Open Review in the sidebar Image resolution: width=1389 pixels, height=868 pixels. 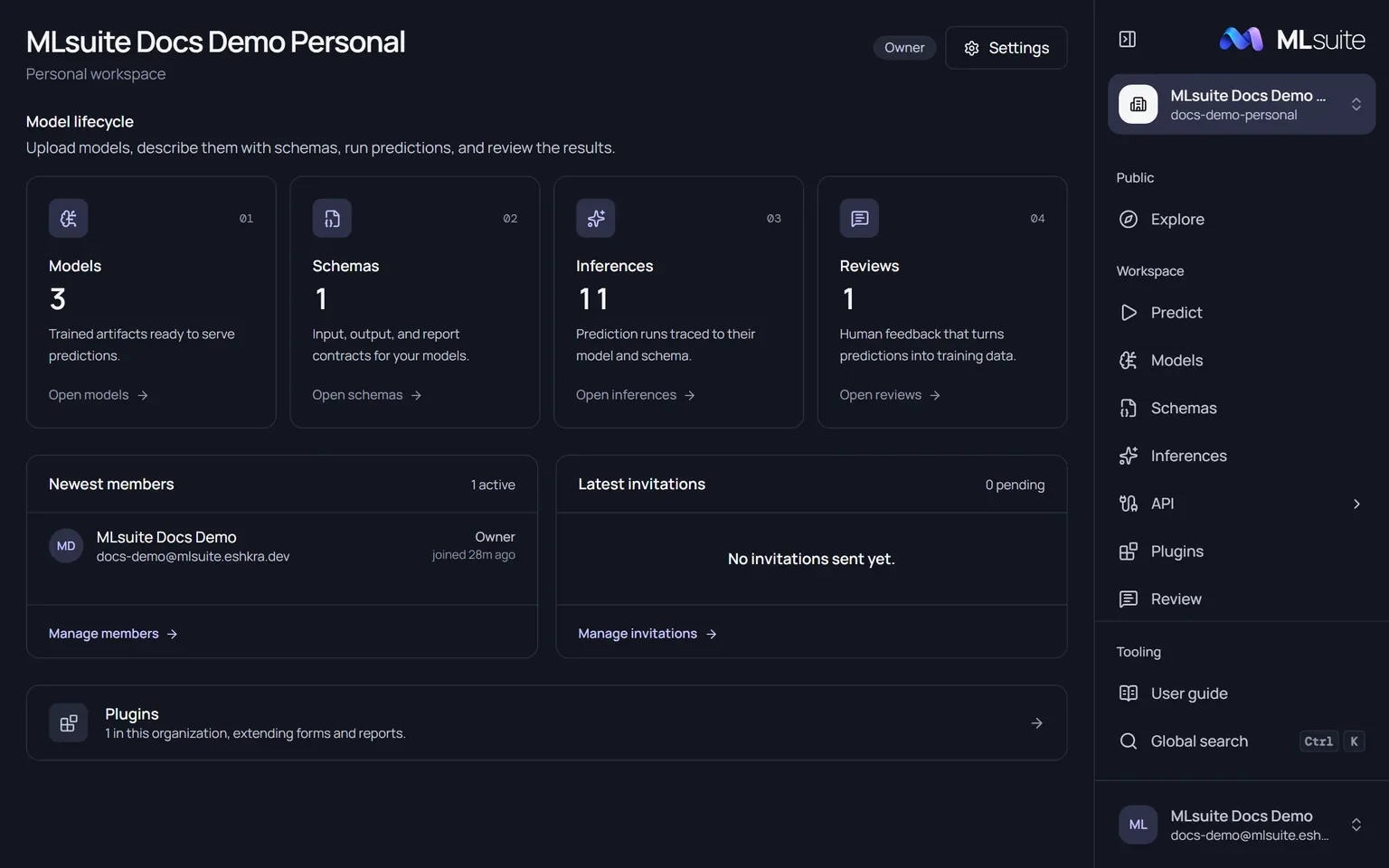tap(1241, 599)
